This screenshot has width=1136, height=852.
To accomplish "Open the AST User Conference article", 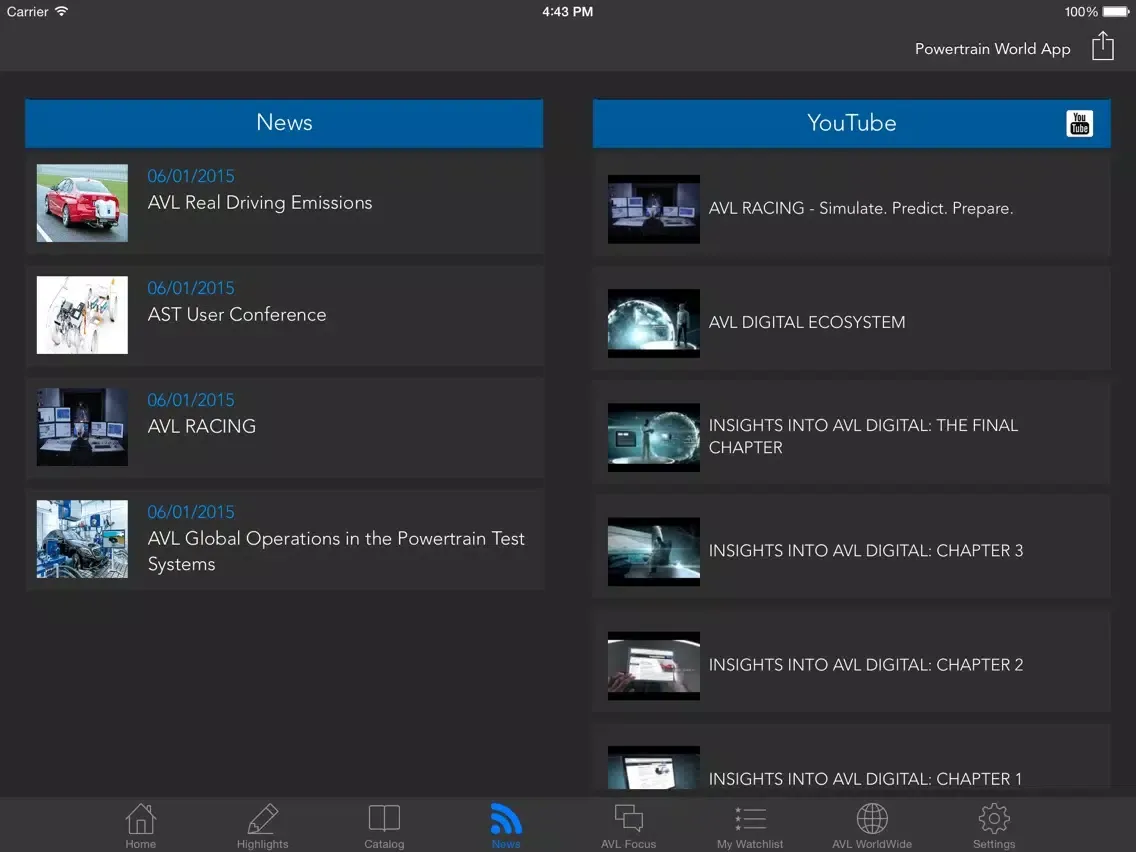I will pyautogui.click(x=237, y=314).
